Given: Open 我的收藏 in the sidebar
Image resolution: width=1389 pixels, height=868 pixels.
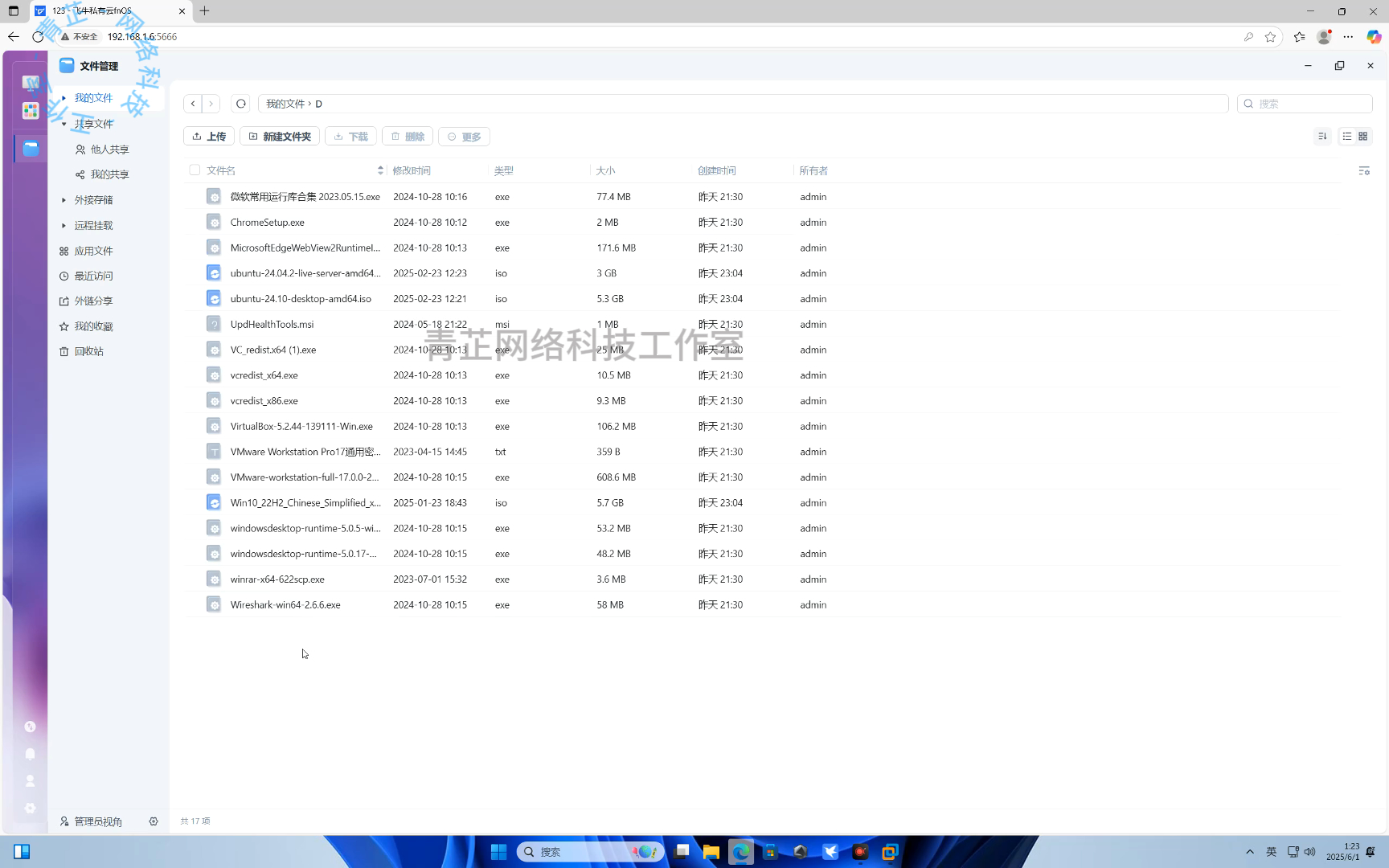Looking at the screenshot, I should coord(93,327).
